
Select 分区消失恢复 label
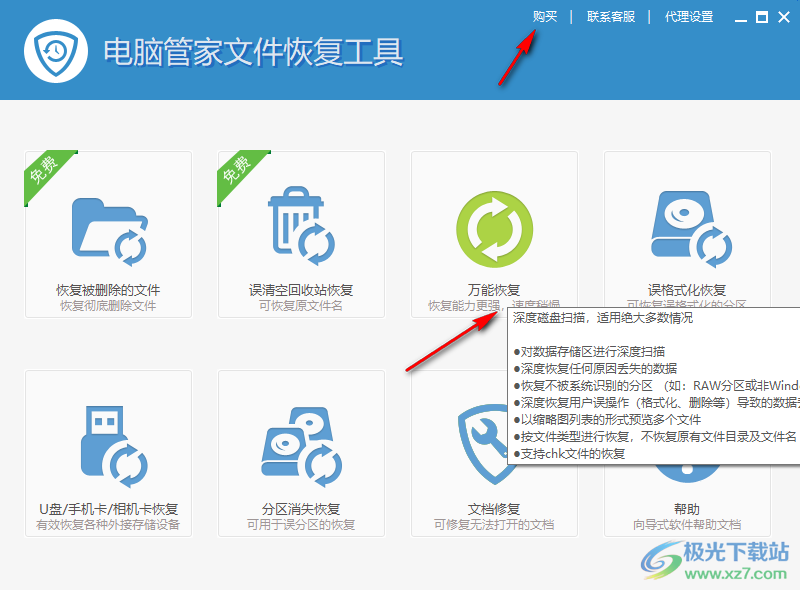coord(301,509)
